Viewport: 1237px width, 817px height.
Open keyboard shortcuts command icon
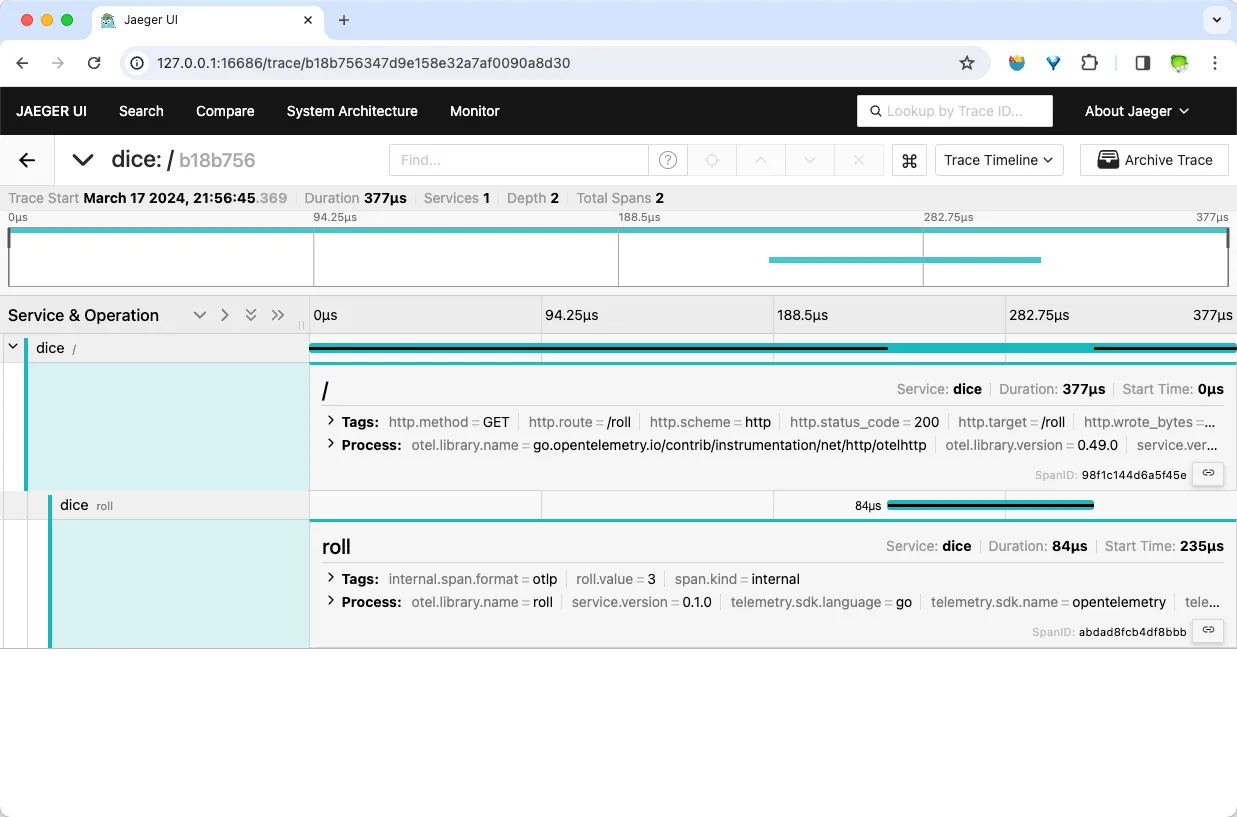[909, 160]
